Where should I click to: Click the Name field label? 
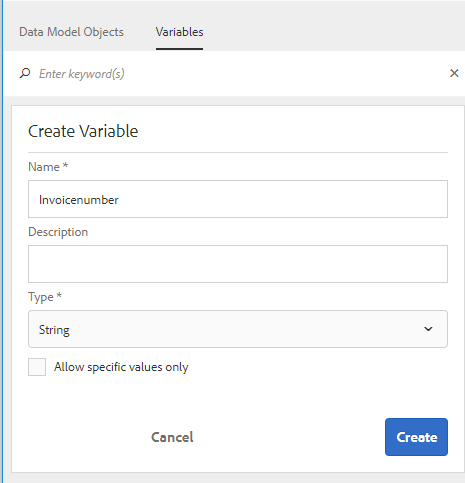coord(48,167)
